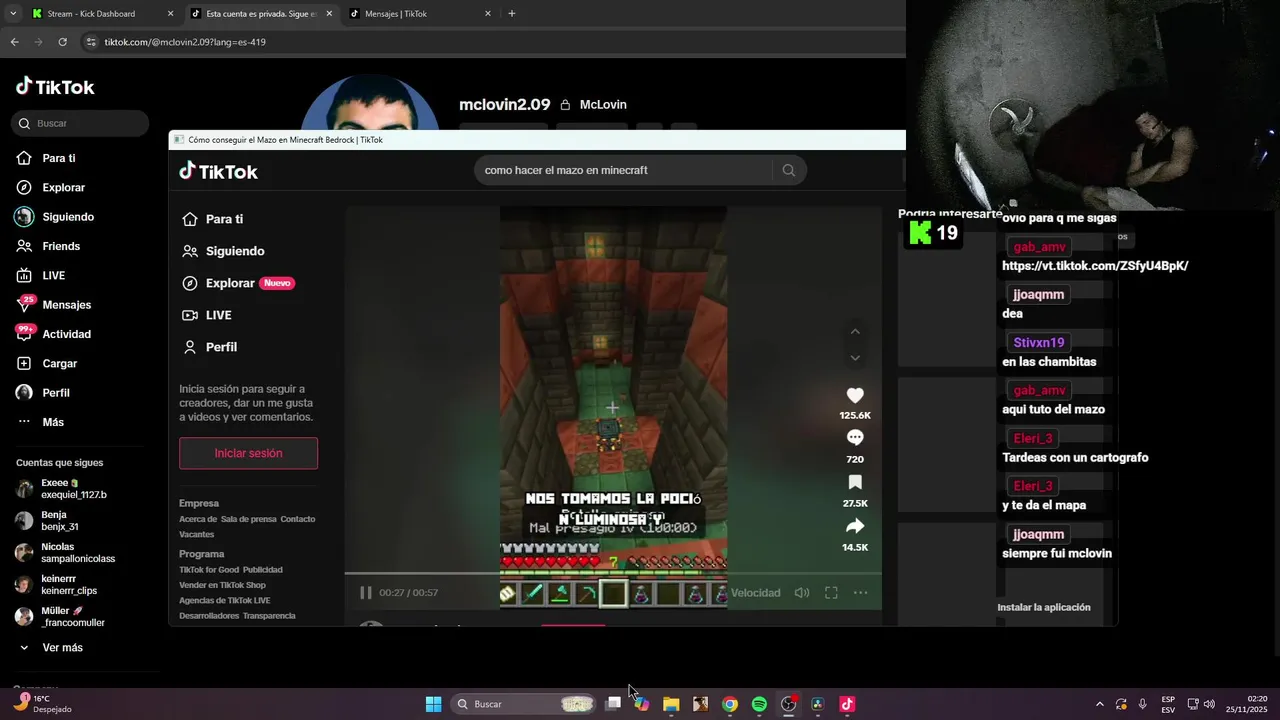Expand Ver más followed accounts
Viewport: 1280px width, 720px height.
coord(51,648)
